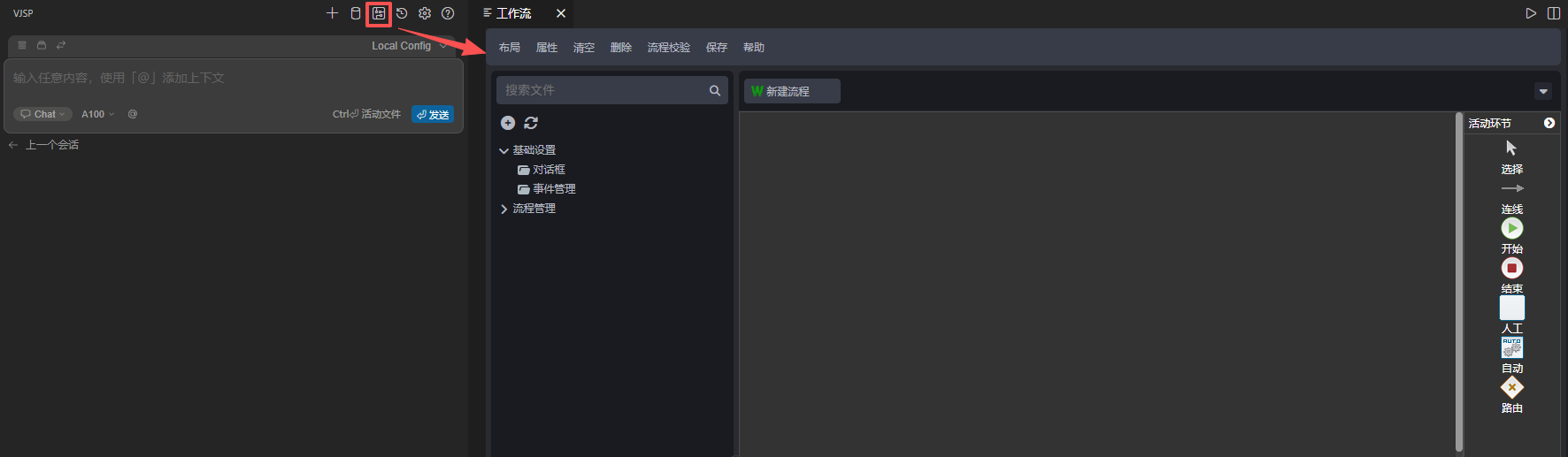Click the 流程校验 menu item
Viewport: 1568px width, 457px height.
pos(668,48)
